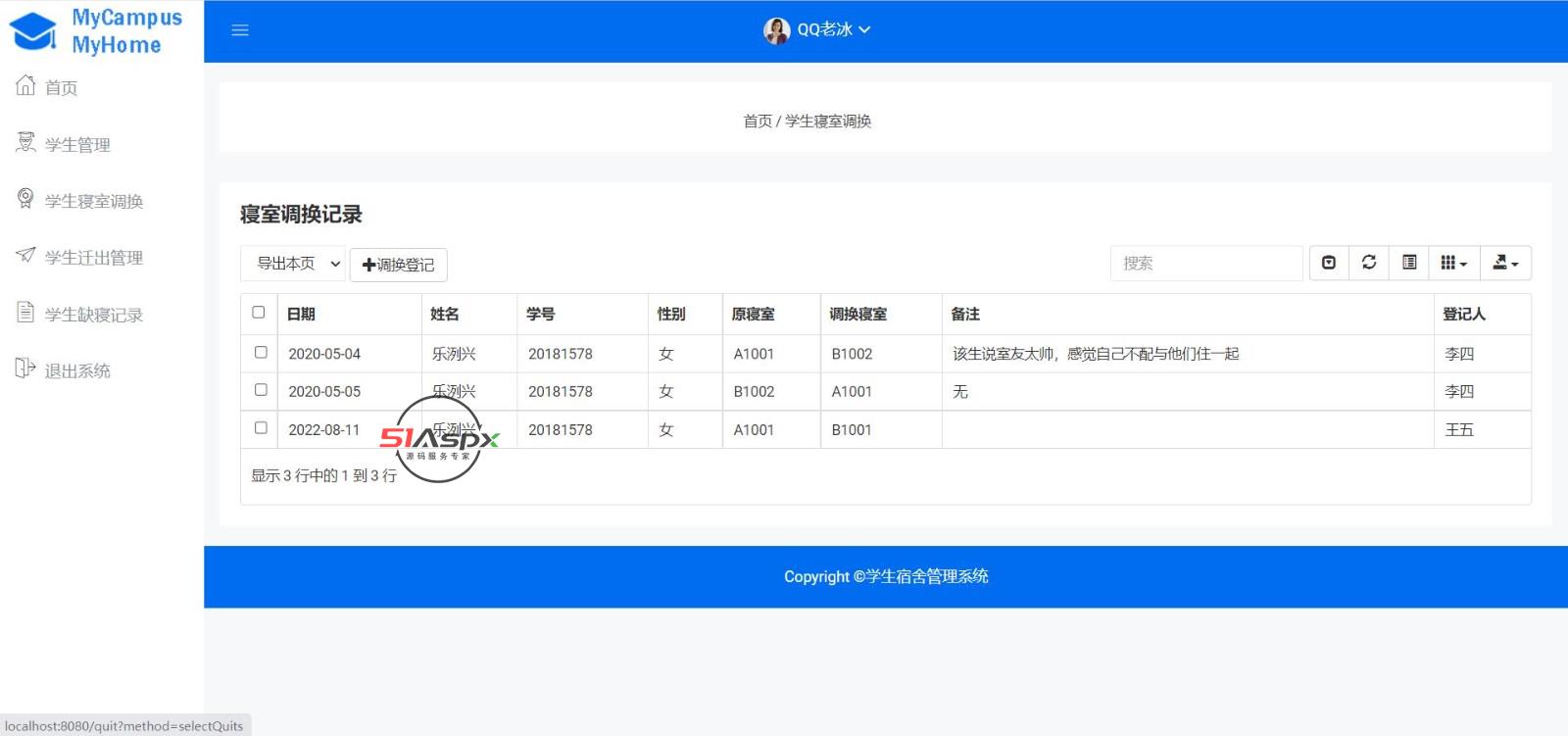Screen dimensions: 1568x736
Task: Toggle the table card view icon
Action: click(1409, 263)
